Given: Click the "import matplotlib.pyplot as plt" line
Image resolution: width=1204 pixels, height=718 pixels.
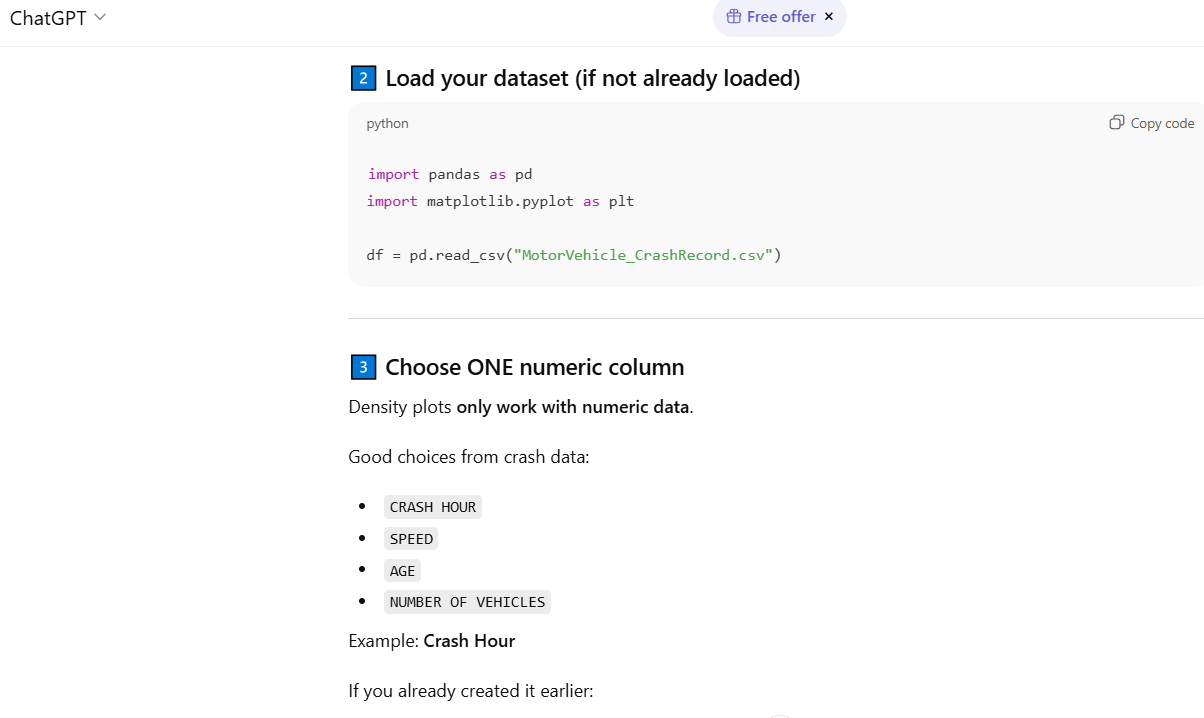Looking at the screenshot, I should pyautogui.click(x=500, y=201).
